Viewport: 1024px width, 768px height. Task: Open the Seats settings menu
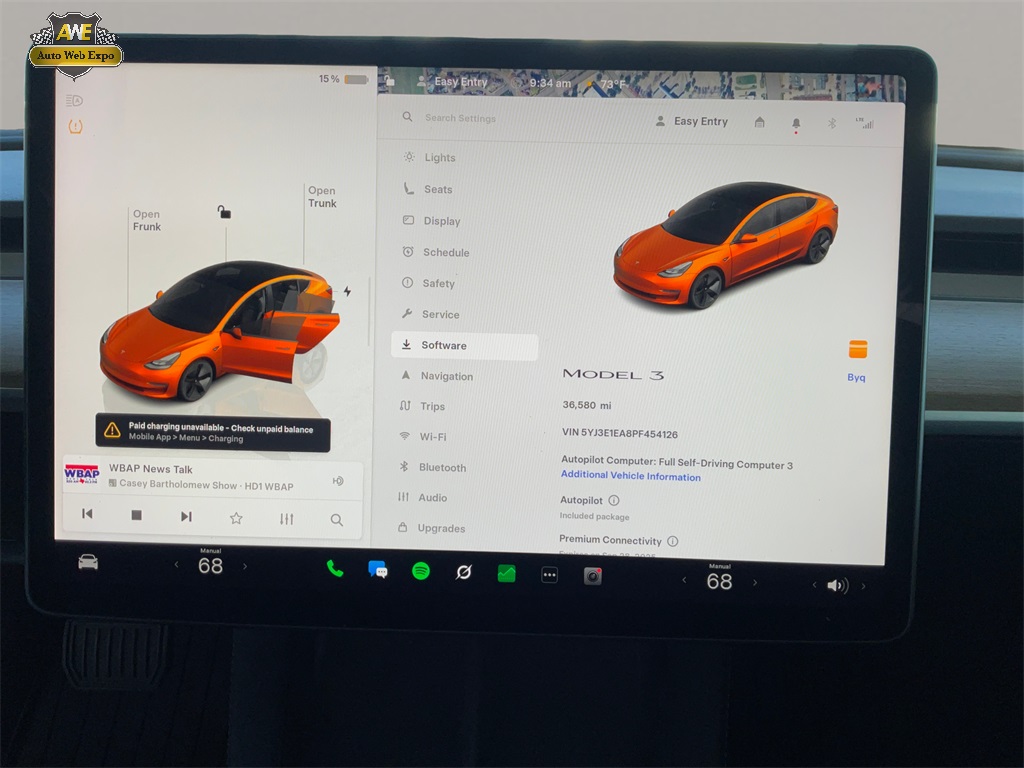pyautogui.click(x=428, y=189)
